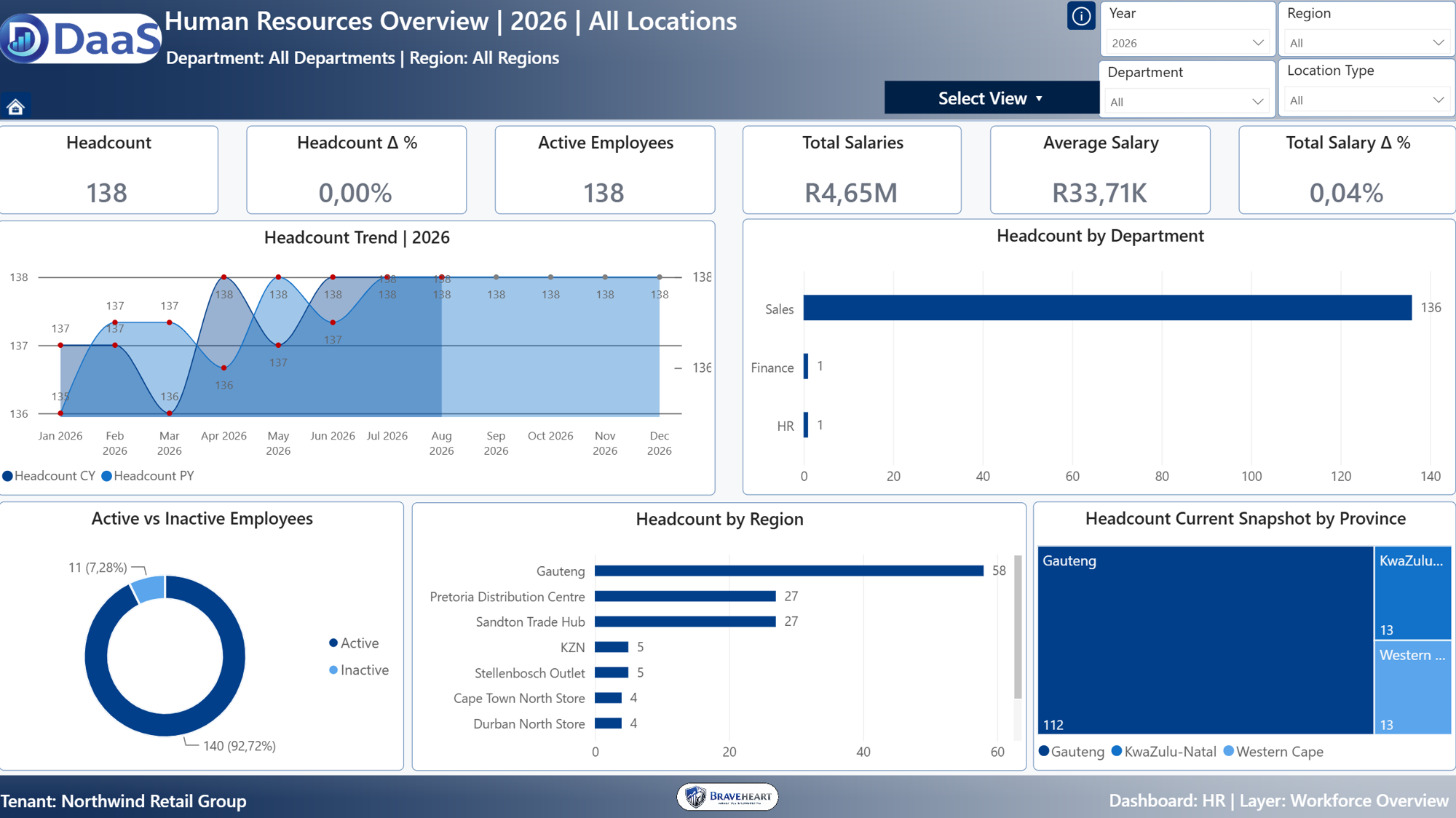The image size is (1456, 818).
Task: Click the 11 (7,28%) donut label
Action: pos(98,568)
